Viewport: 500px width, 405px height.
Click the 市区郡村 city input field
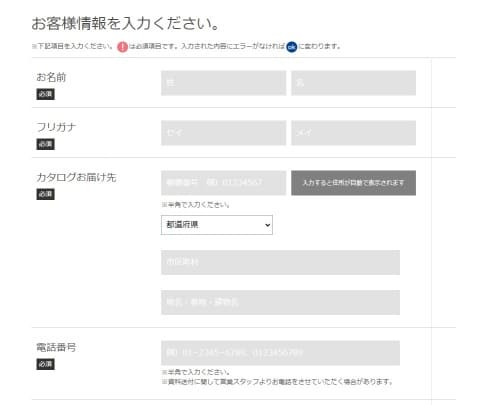click(280, 262)
